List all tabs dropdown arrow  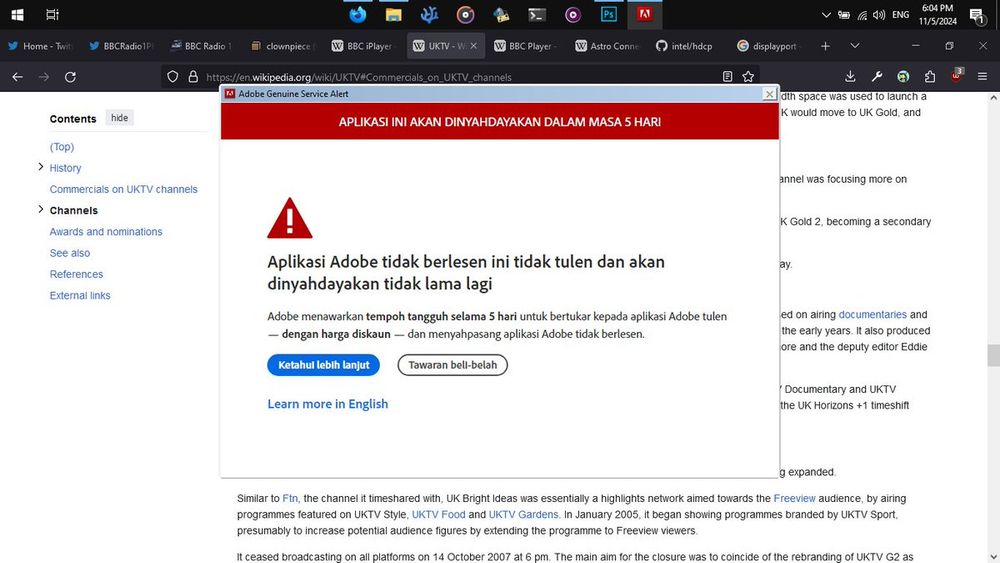pos(855,46)
